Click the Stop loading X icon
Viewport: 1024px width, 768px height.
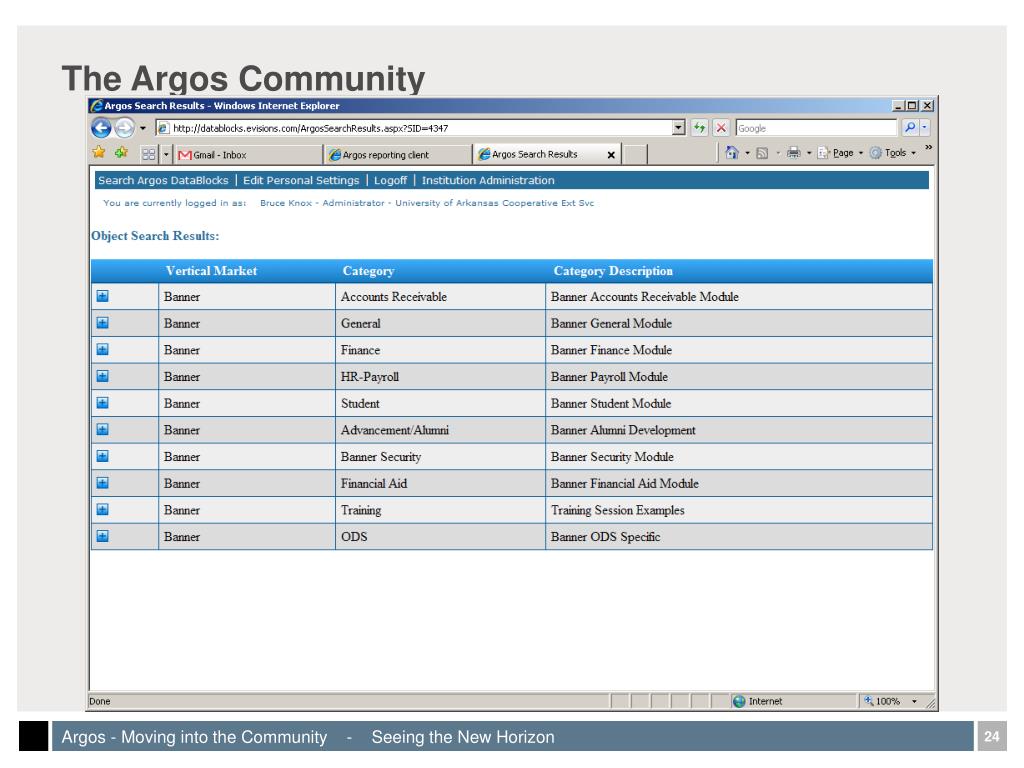point(721,128)
